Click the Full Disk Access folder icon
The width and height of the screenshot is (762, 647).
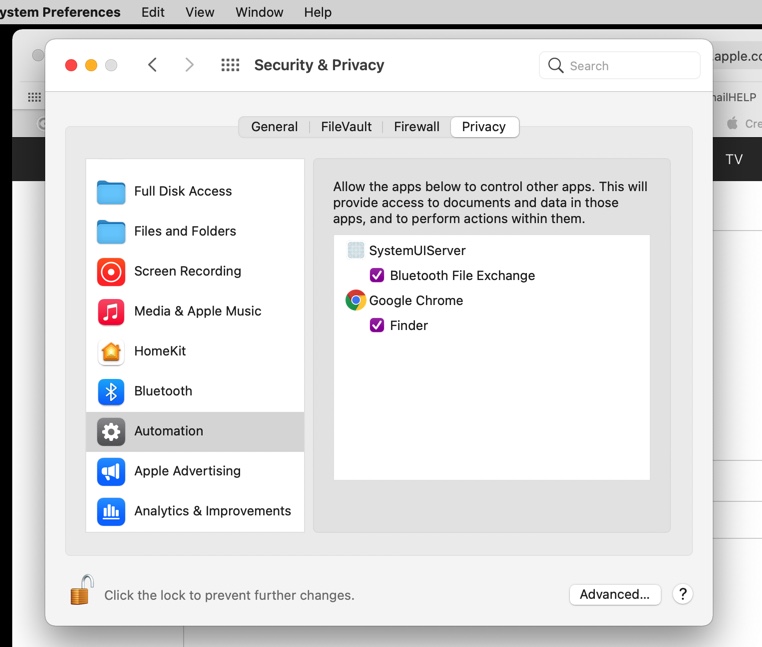[x=111, y=192]
